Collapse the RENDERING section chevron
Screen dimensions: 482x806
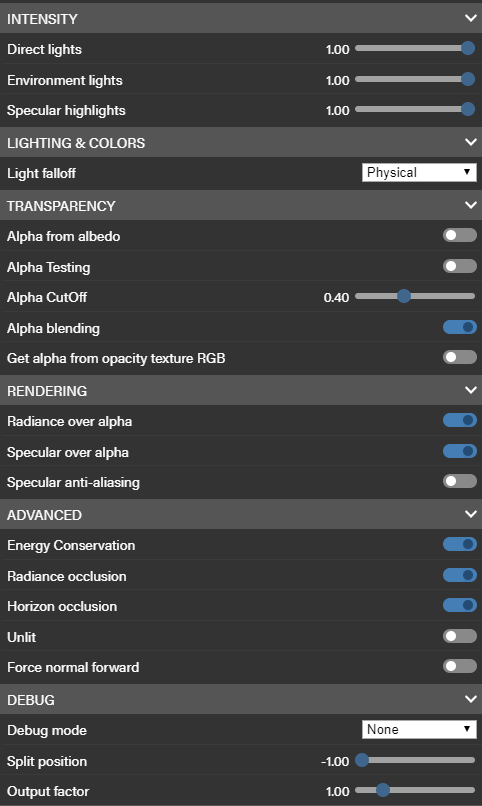pos(470,390)
